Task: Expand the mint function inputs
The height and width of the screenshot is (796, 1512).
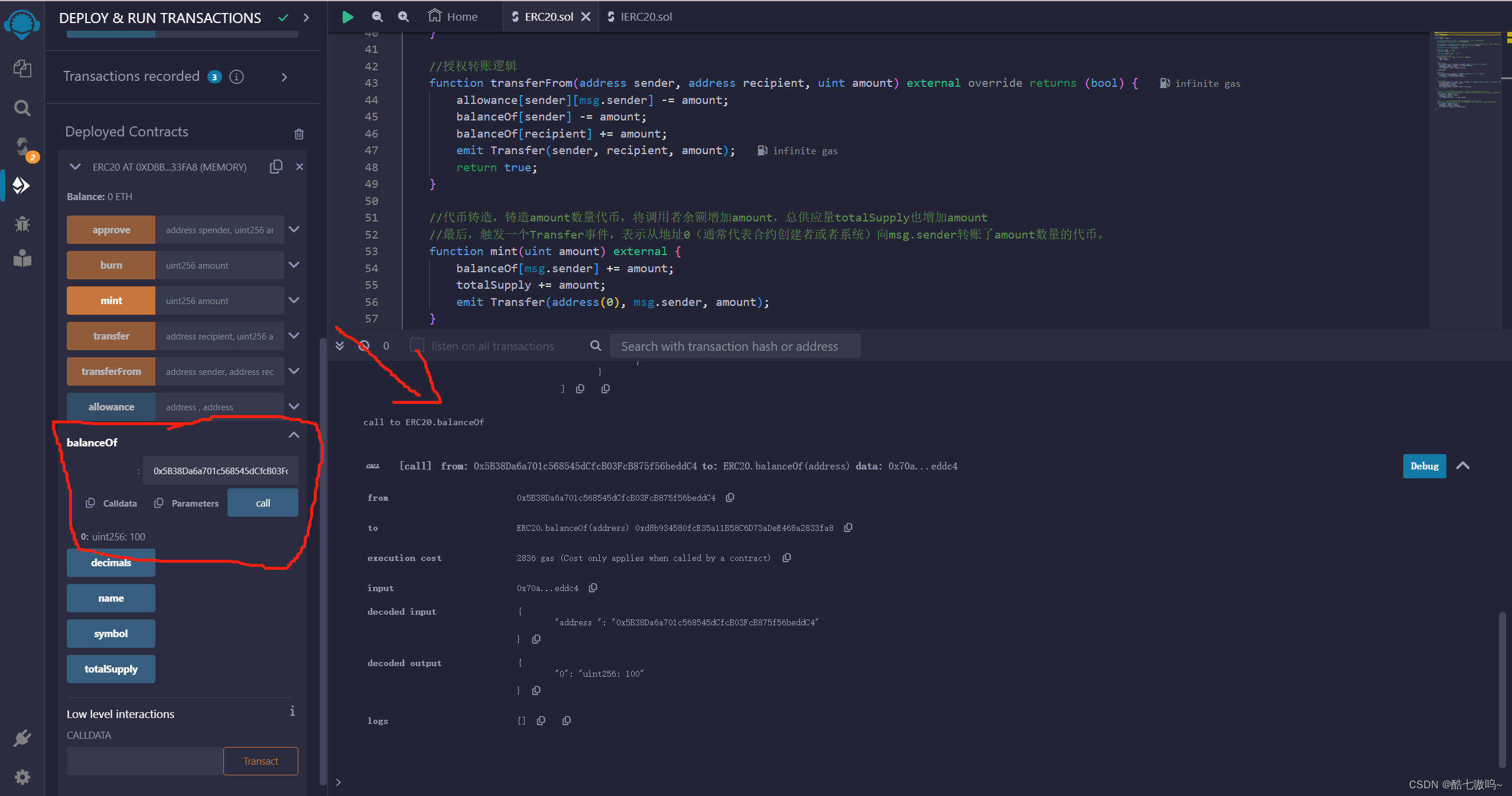Action: (294, 301)
